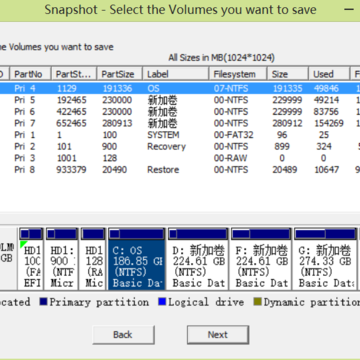Click the Label column header
This screenshot has width=360, height=360.
coord(176,74)
